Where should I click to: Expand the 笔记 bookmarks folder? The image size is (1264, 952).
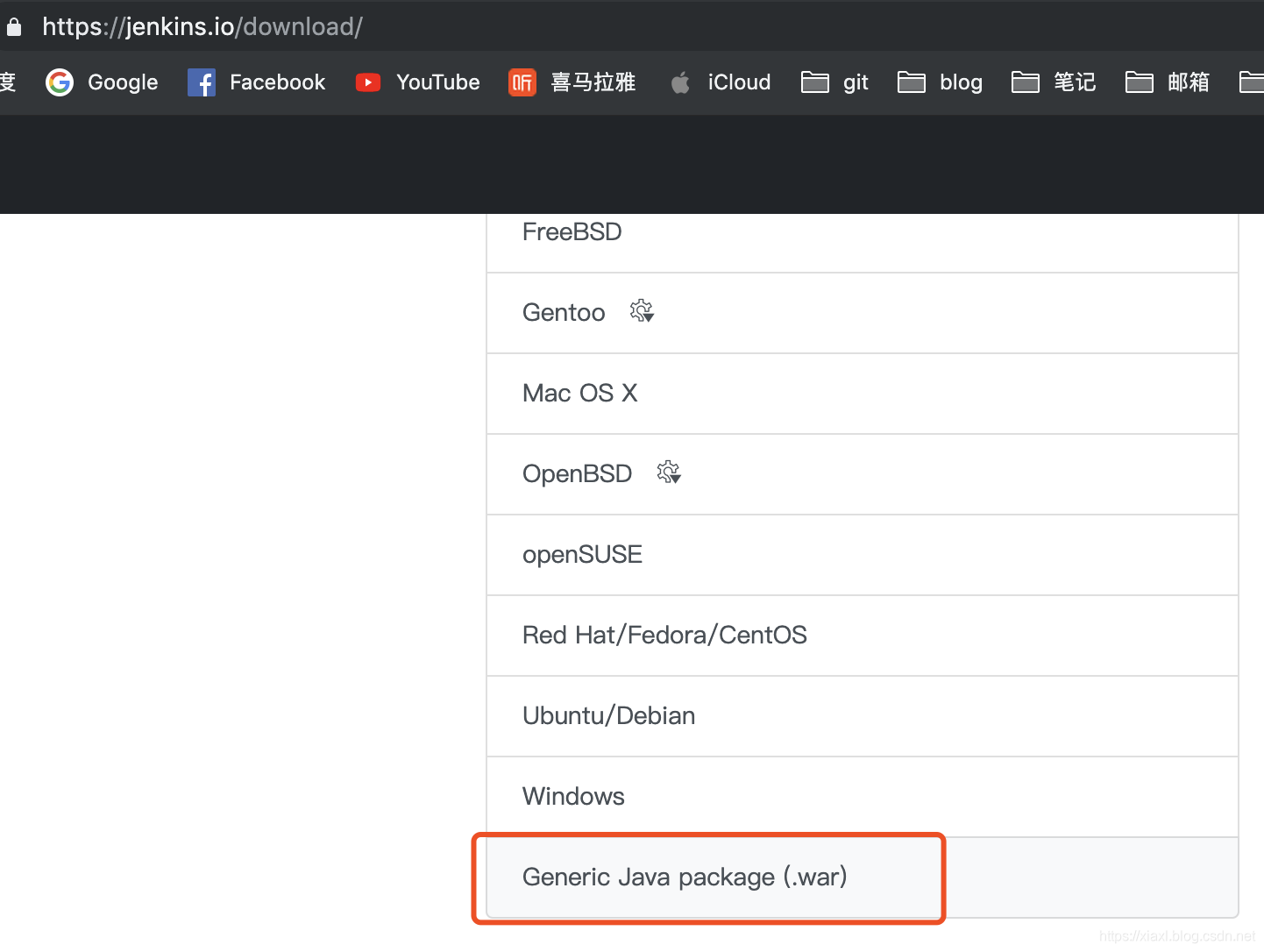click(x=1054, y=82)
